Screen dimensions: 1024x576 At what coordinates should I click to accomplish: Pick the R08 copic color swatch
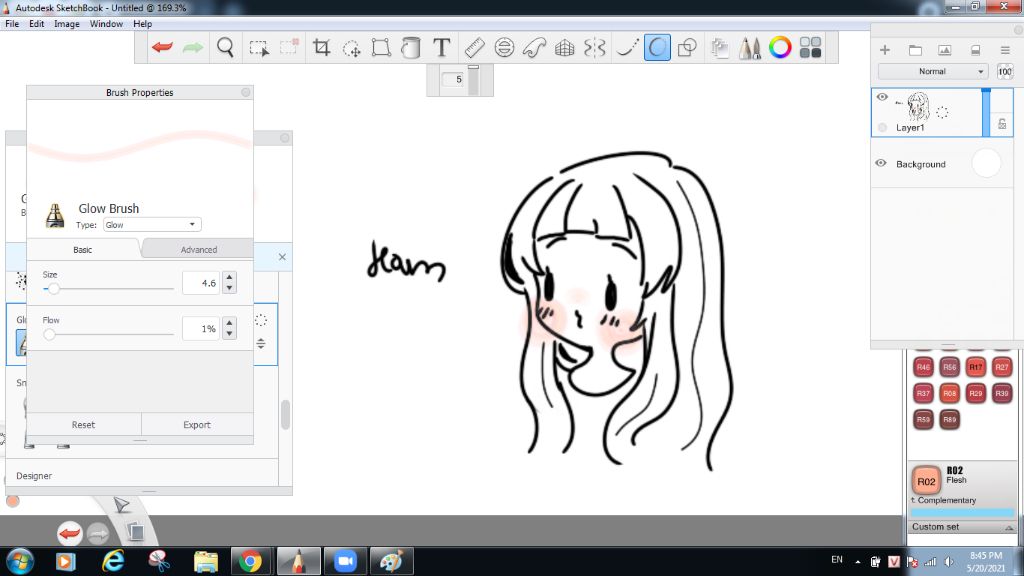click(949, 393)
